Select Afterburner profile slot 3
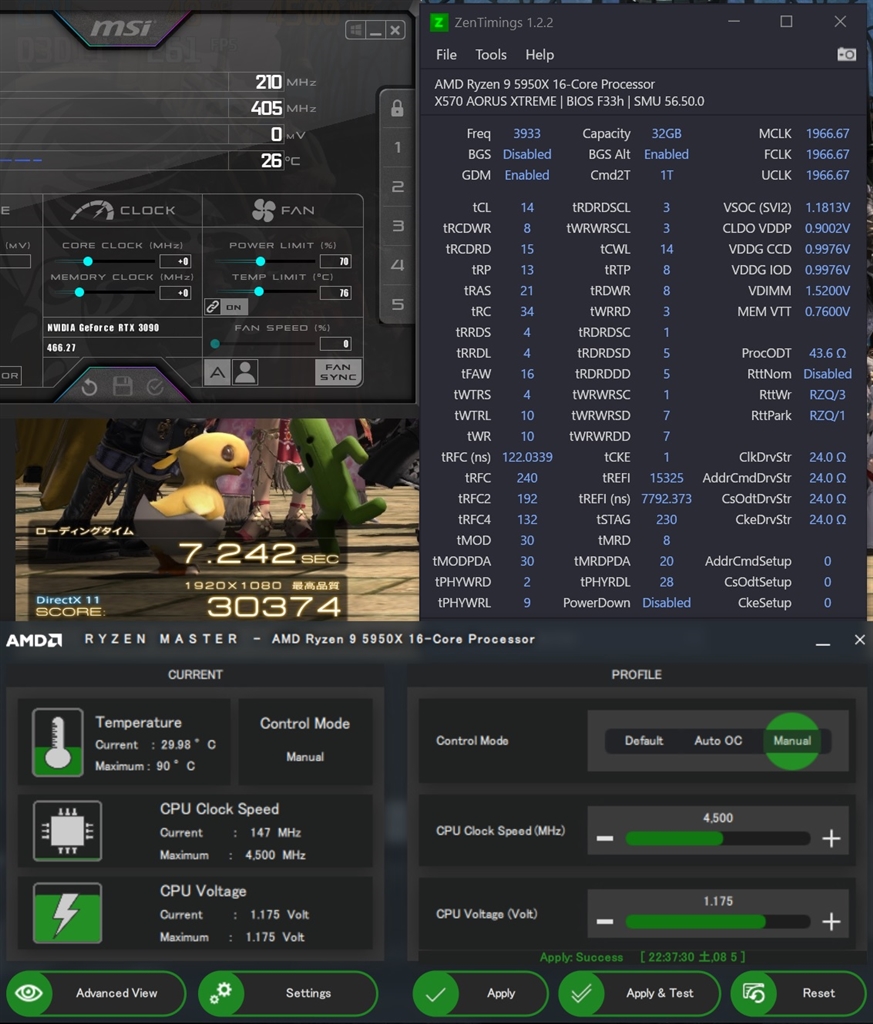 click(x=397, y=226)
